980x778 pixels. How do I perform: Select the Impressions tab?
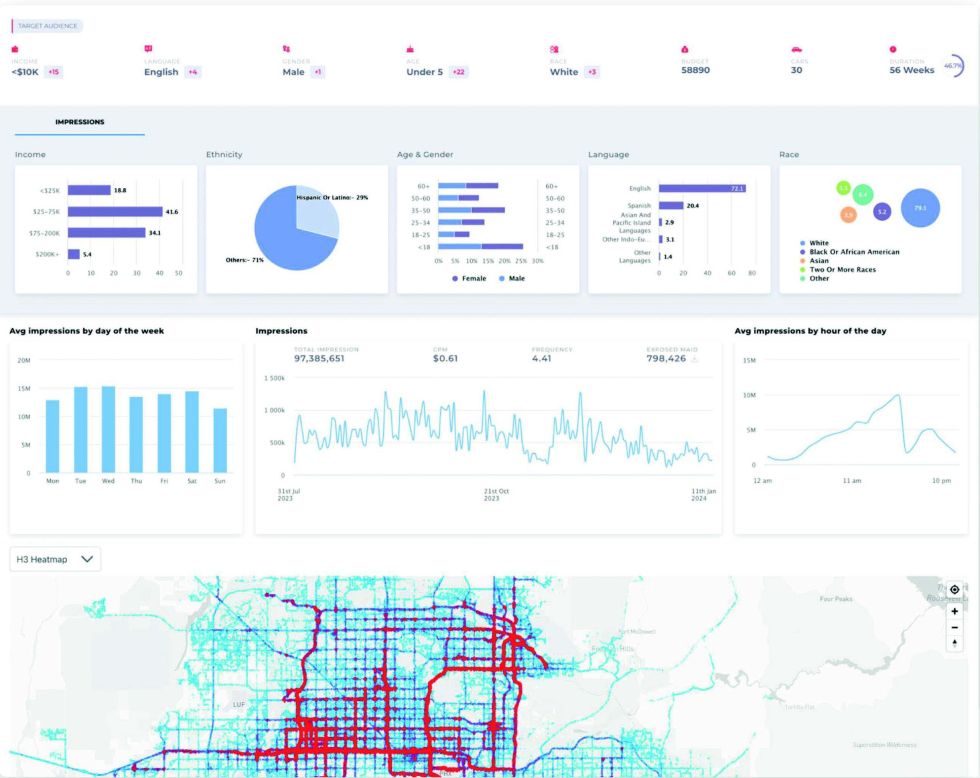point(79,122)
